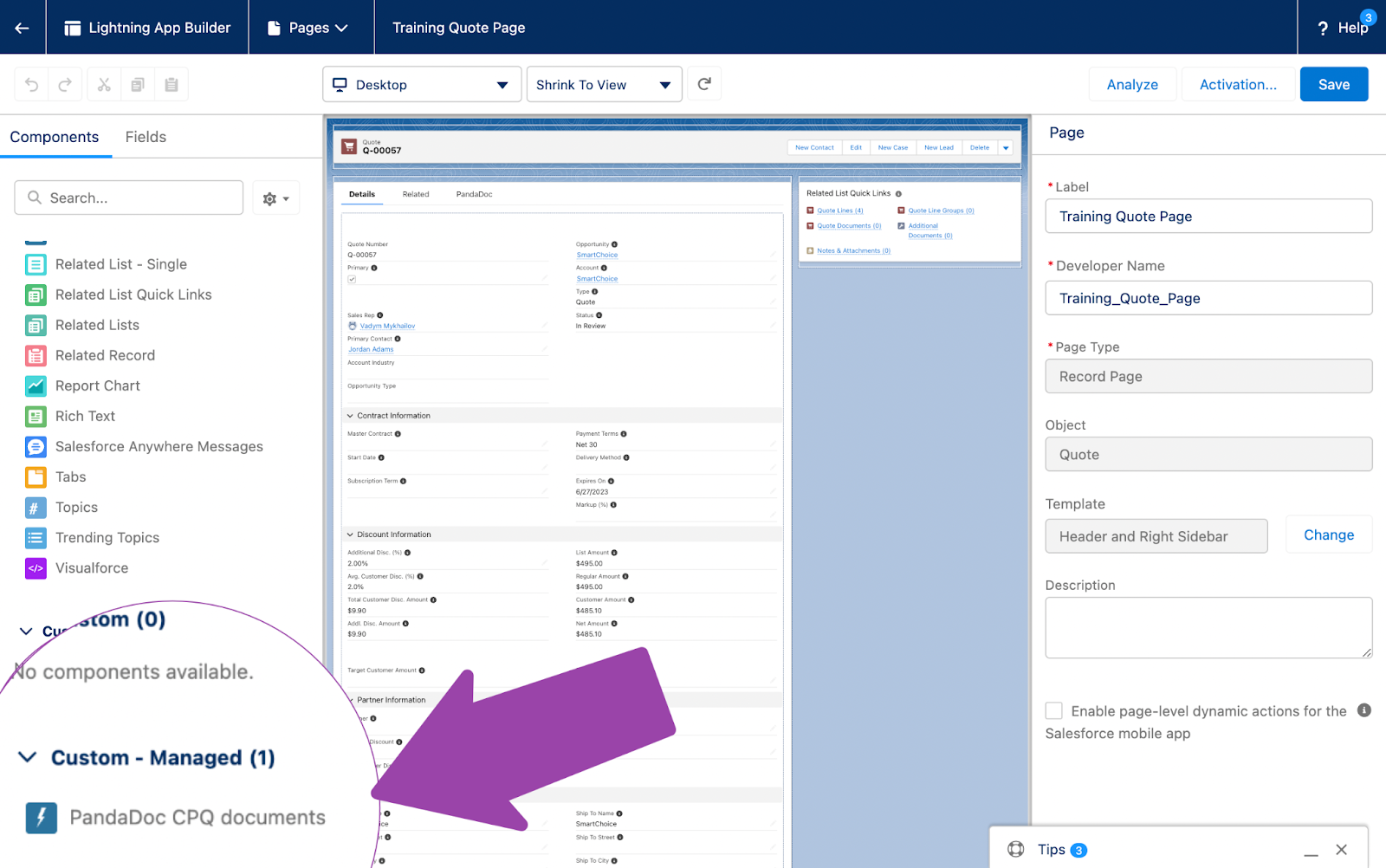Select the Cut scissors icon
Screen dimensions: 1386x868
tap(104, 85)
